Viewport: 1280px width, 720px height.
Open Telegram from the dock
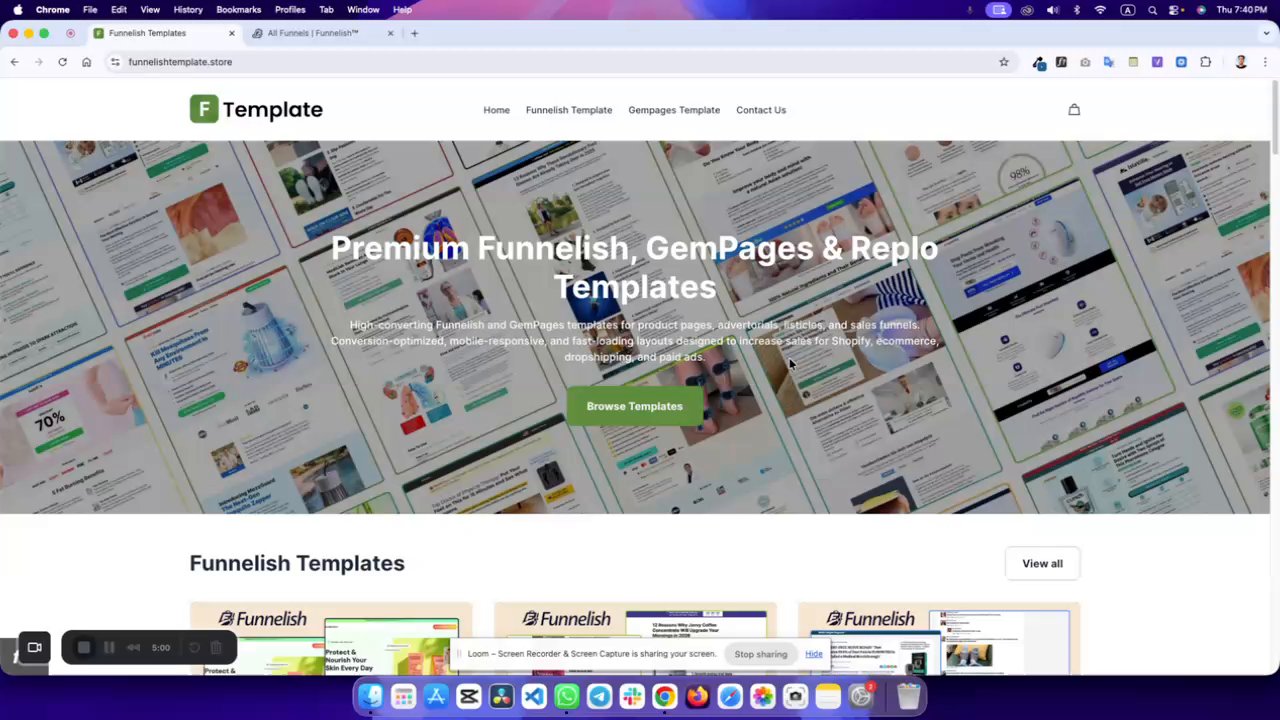[x=599, y=696]
